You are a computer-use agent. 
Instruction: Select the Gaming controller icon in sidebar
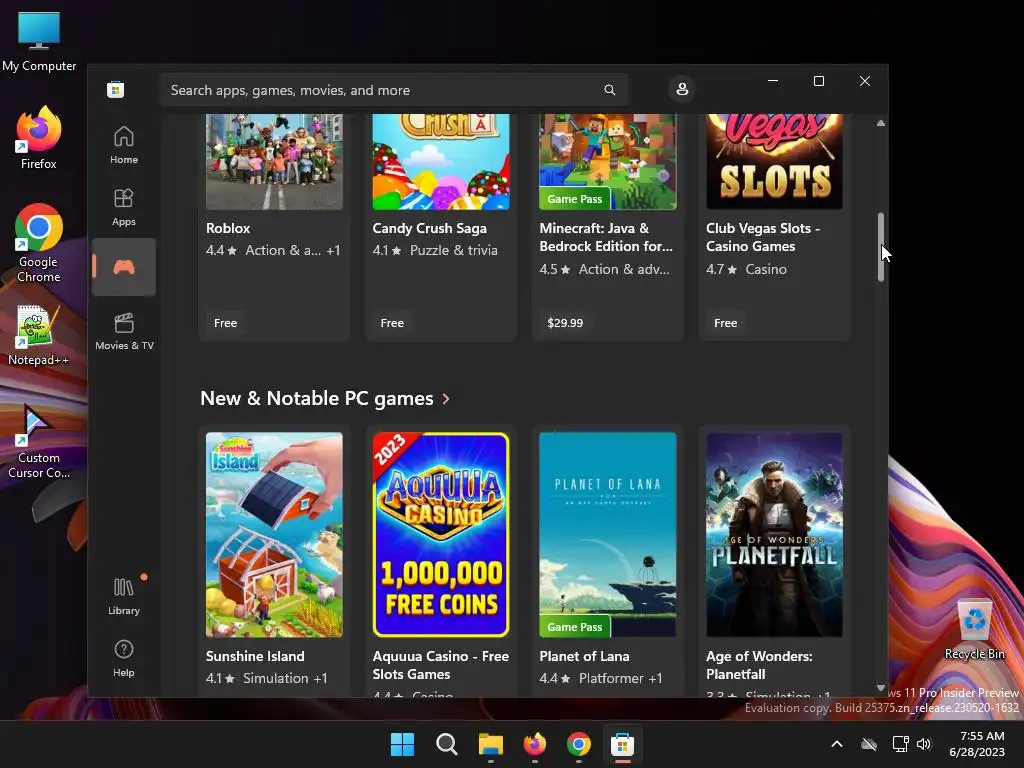point(123,266)
